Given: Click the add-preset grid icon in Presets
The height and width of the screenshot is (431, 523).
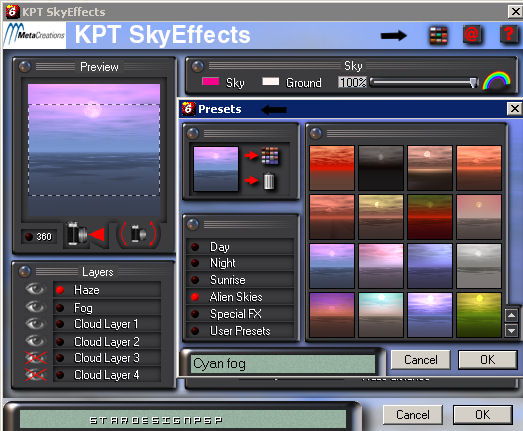Looking at the screenshot, I should pos(270,156).
